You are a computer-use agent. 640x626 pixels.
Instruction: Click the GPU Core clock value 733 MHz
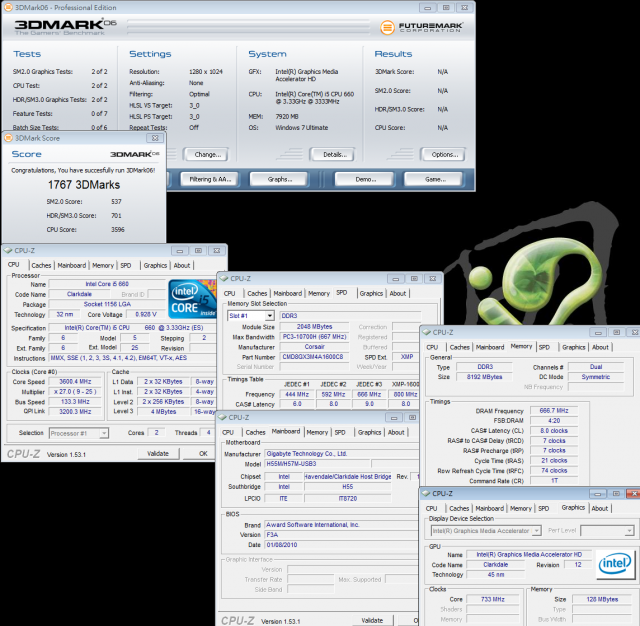point(493,599)
